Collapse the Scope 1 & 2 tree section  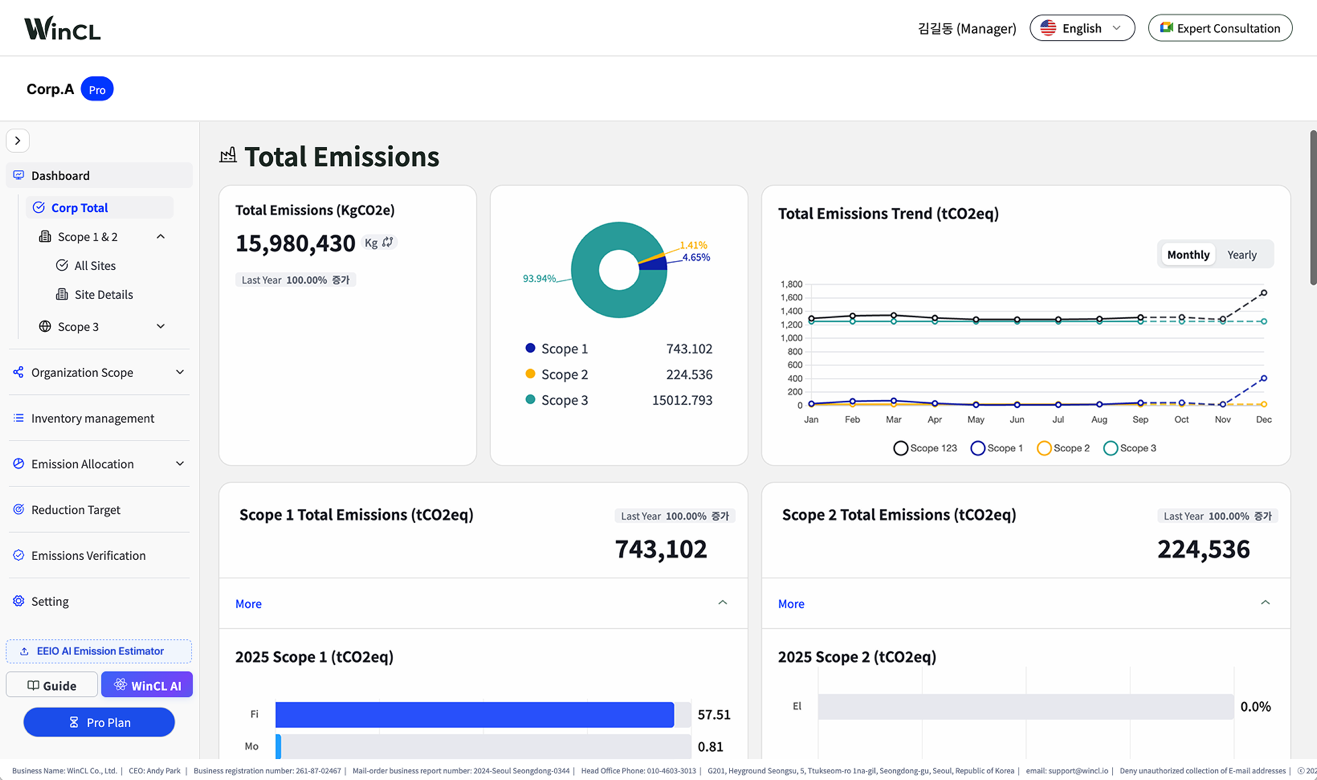click(x=161, y=237)
